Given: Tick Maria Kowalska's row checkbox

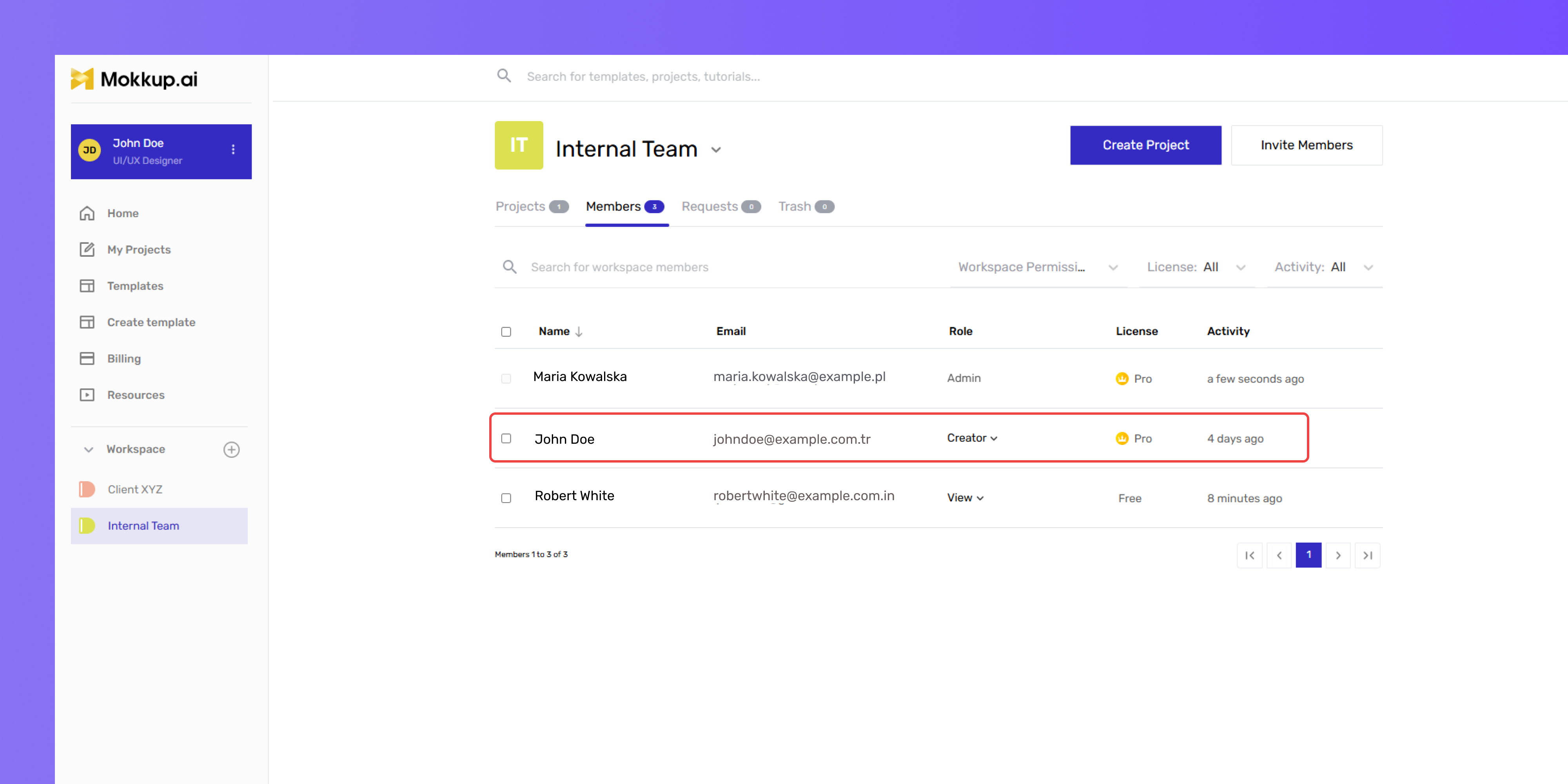Looking at the screenshot, I should coord(506,379).
